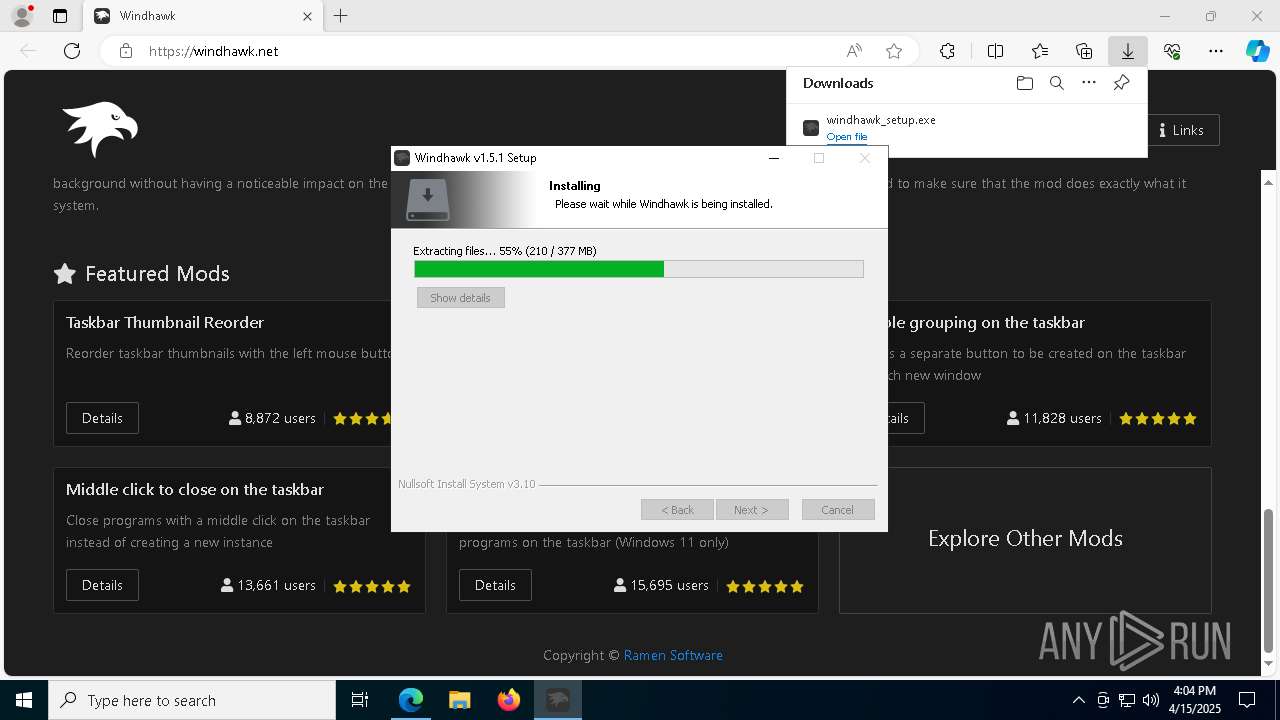Open a new browser tab

pyautogui.click(x=341, y=16)
